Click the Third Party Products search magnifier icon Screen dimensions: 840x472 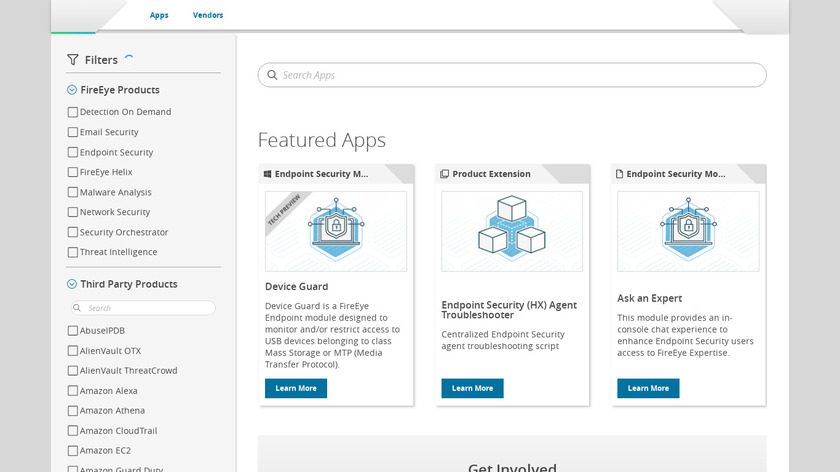coord(78,308)
